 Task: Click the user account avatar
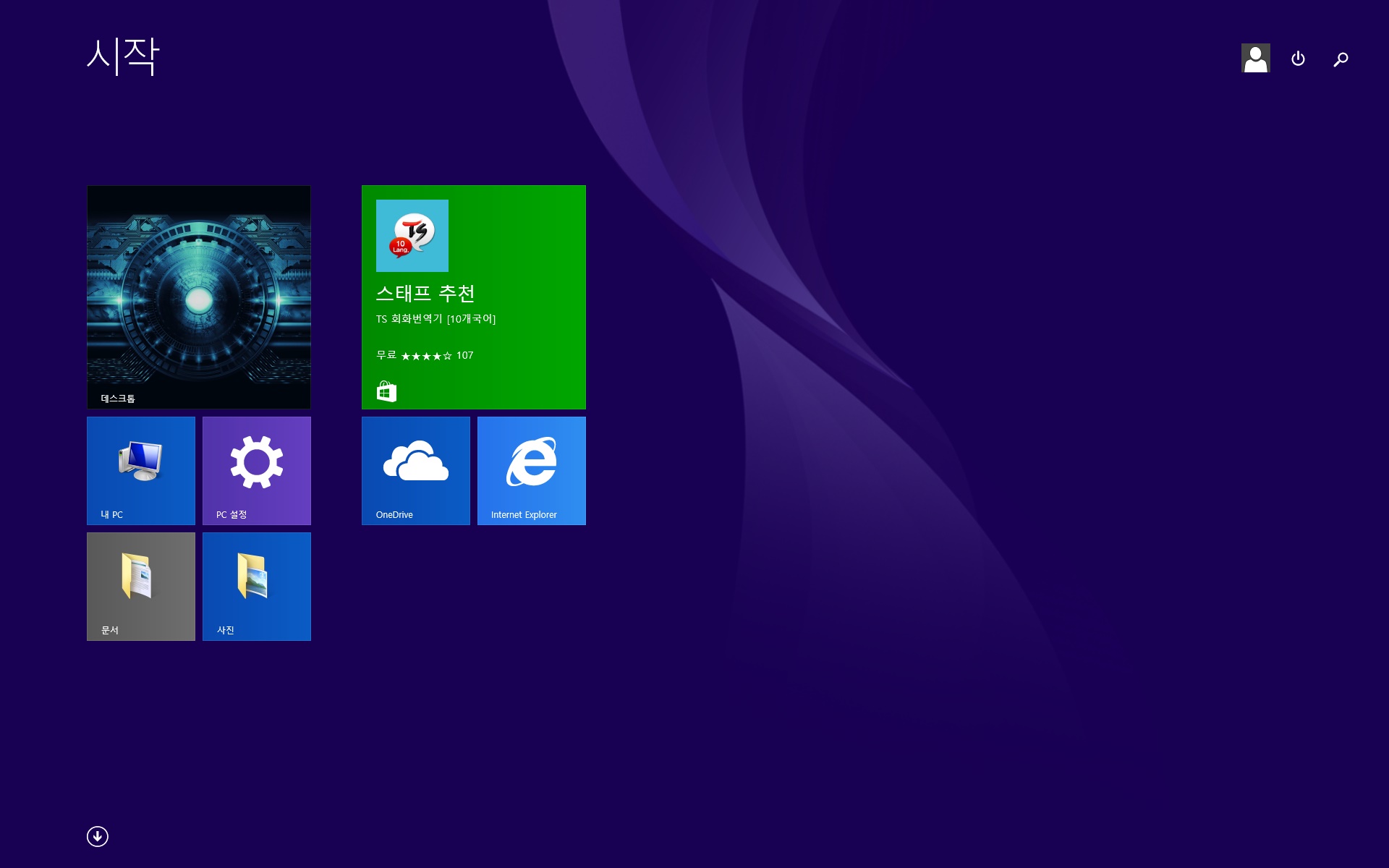pyautogui.click(x=1256, y=58)
